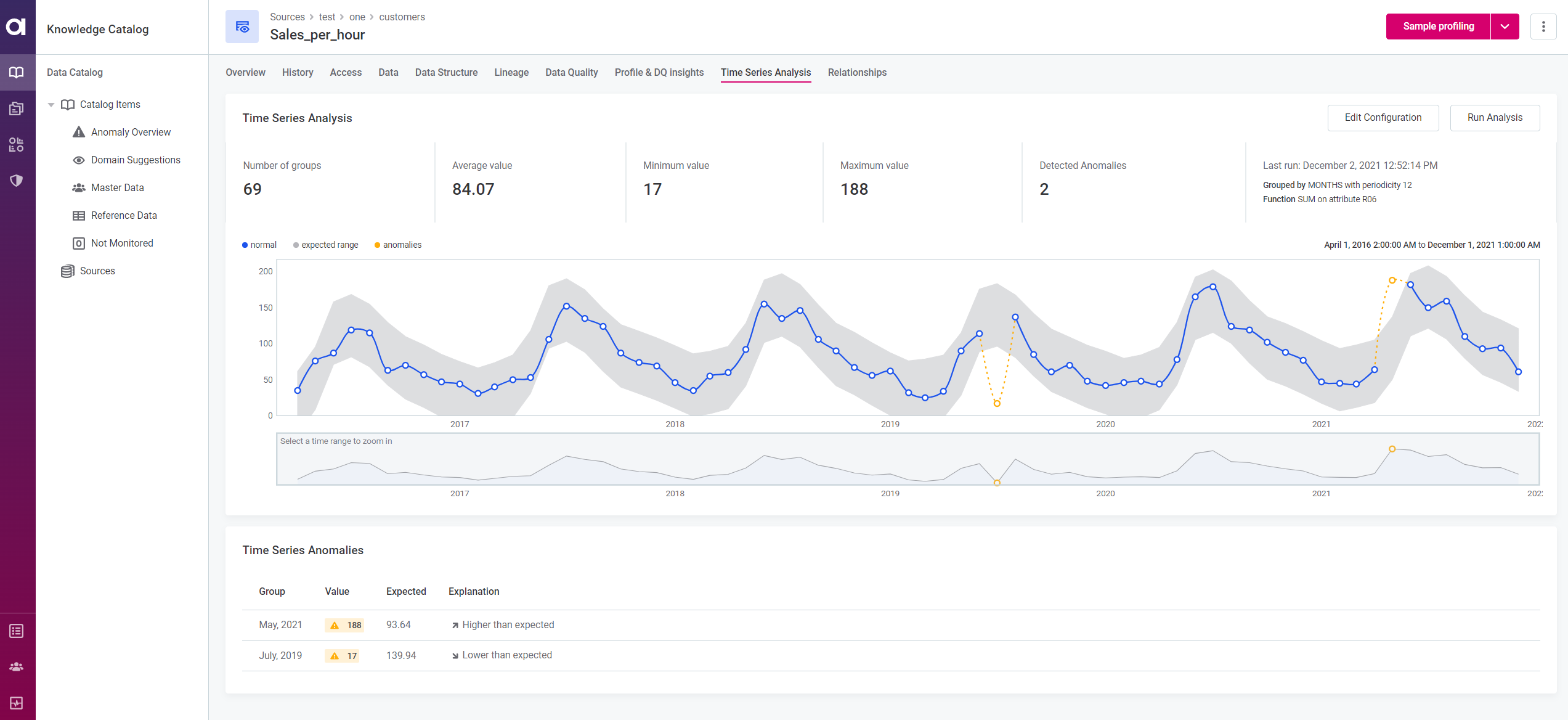Toggle the normal series legend item
The width and height of the screenshot is (1568, 720).
point(259,245)
